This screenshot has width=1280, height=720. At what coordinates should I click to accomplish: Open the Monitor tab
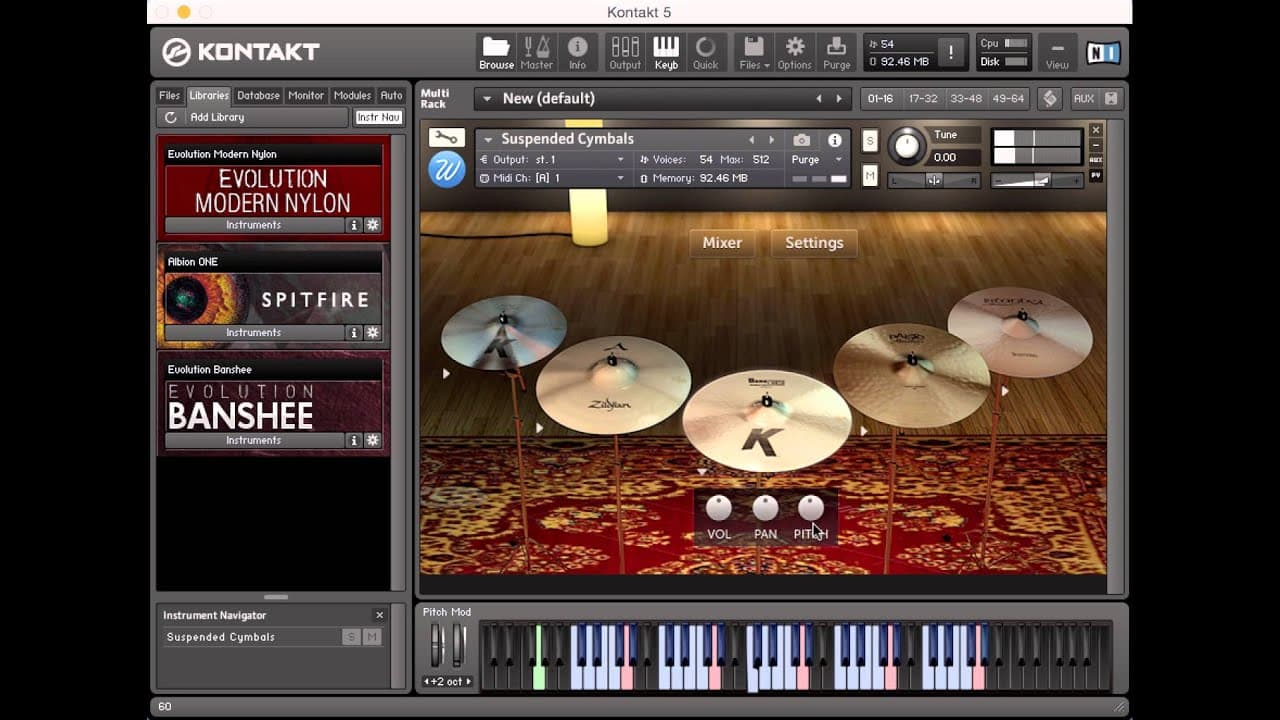pyautogui.click(x=306, y=96)
